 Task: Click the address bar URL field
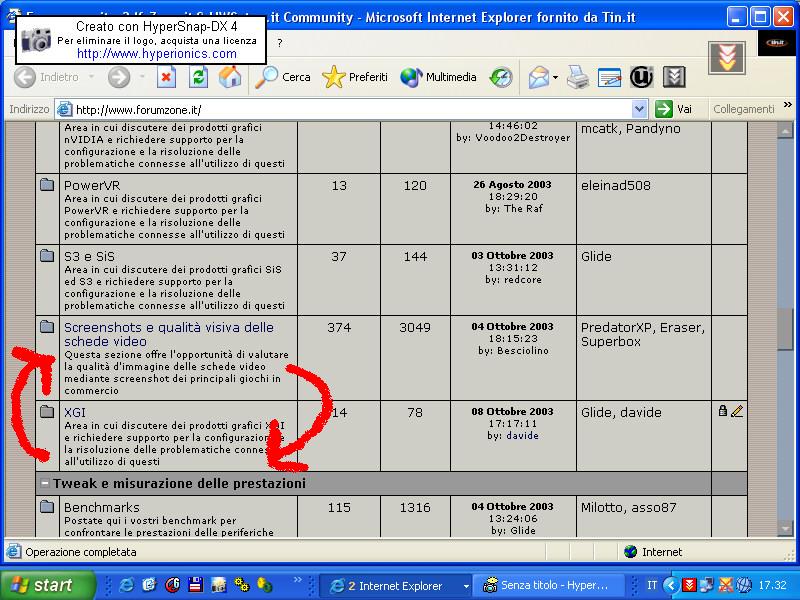pyautogui.click(x=350, y=109)
